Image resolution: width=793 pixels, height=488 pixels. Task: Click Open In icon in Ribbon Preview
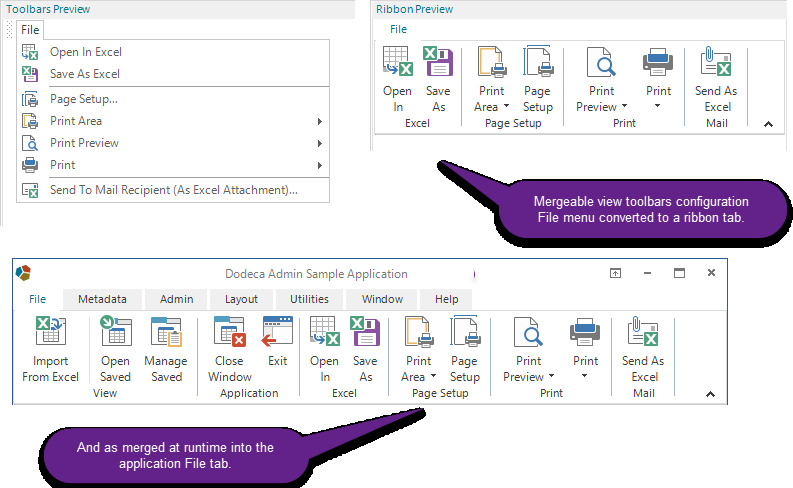(398, 61)
